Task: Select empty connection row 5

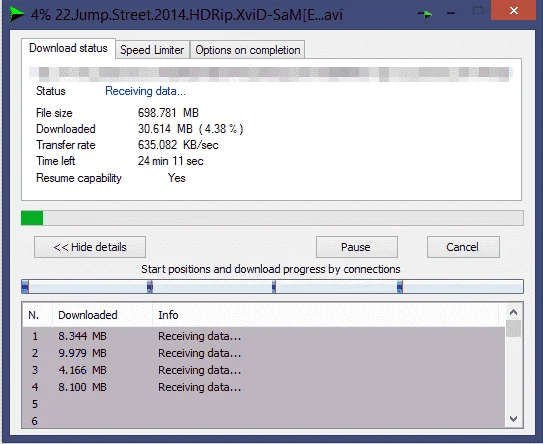Action: click(x=264, y=404)
